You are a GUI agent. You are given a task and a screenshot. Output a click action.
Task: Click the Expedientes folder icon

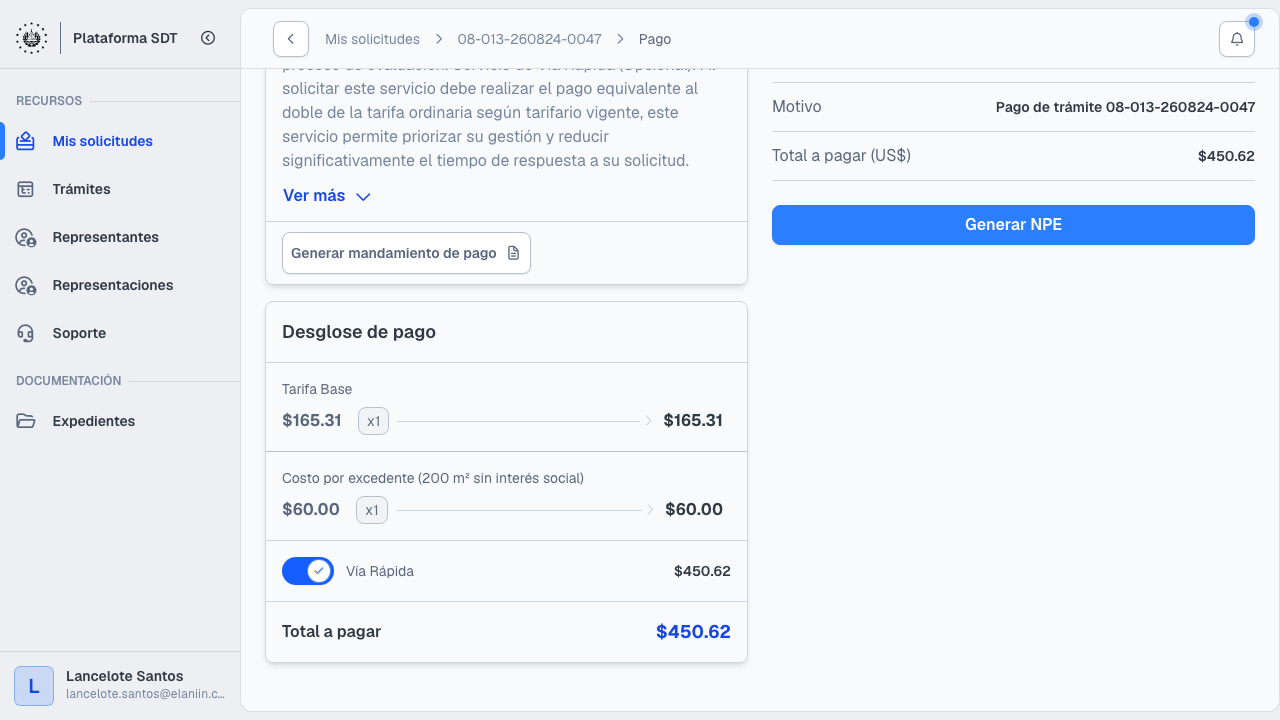point(26,421)
